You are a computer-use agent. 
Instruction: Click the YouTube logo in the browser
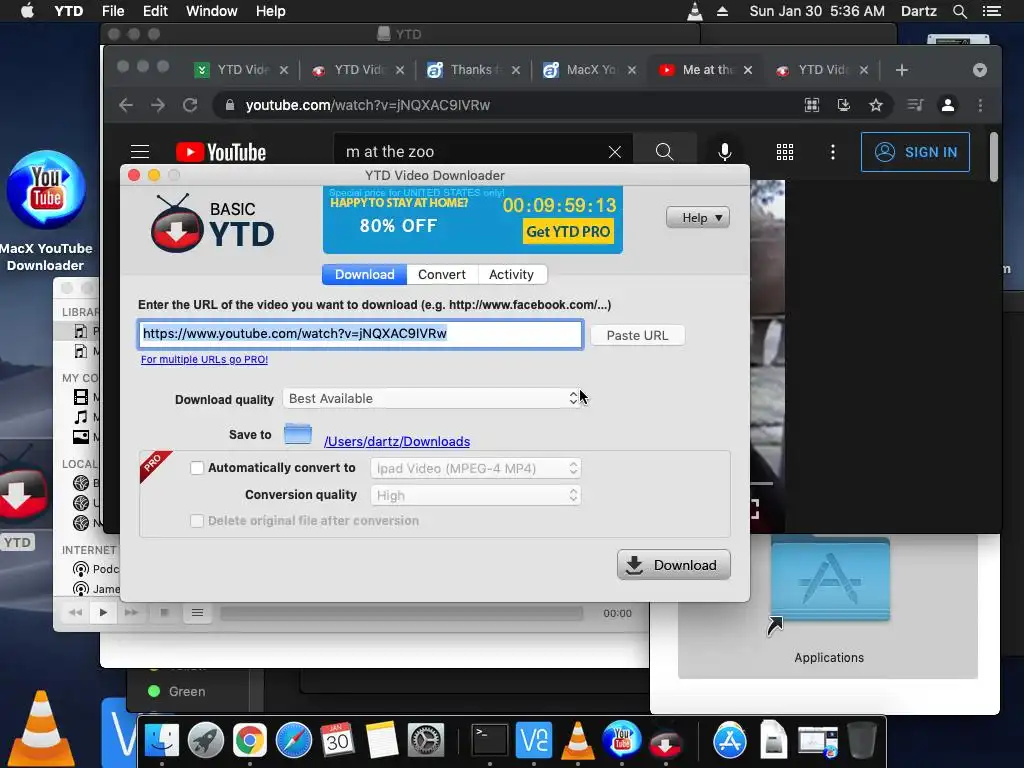click(x=221, y=152)
